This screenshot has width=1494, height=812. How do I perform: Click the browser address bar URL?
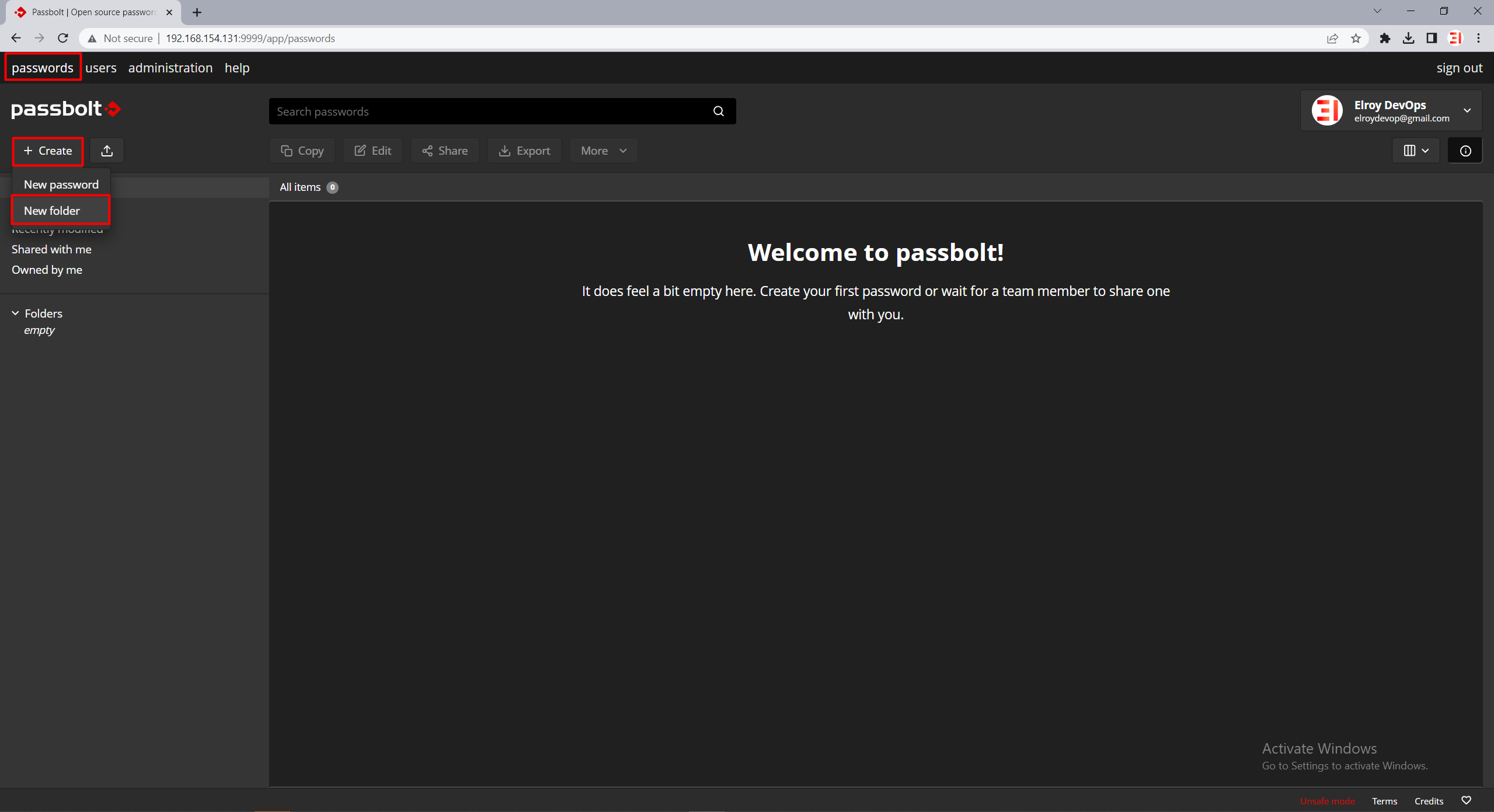coord(250,39)
